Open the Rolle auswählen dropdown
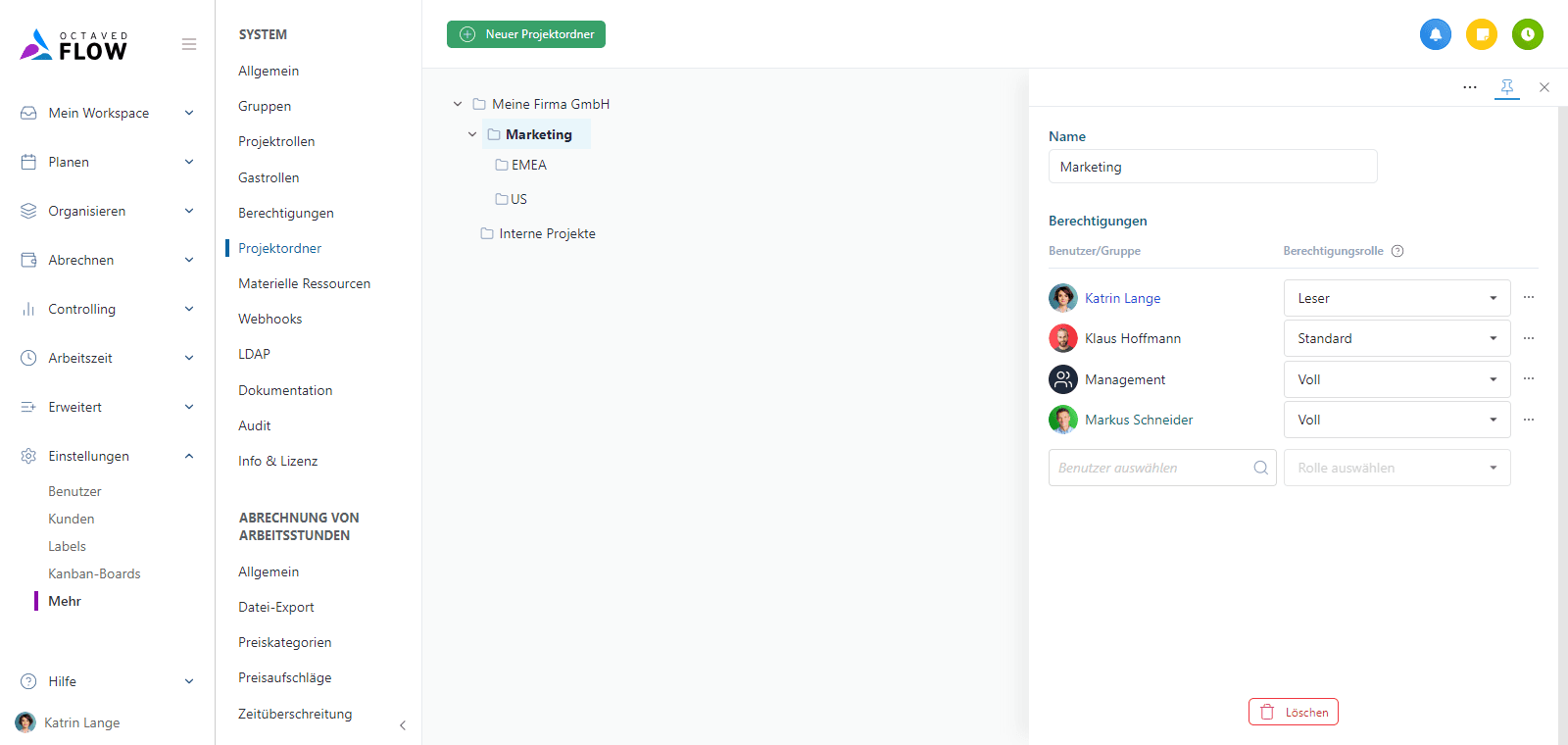This screenshot has width=1568, height=745. [x=1396, y=468]
